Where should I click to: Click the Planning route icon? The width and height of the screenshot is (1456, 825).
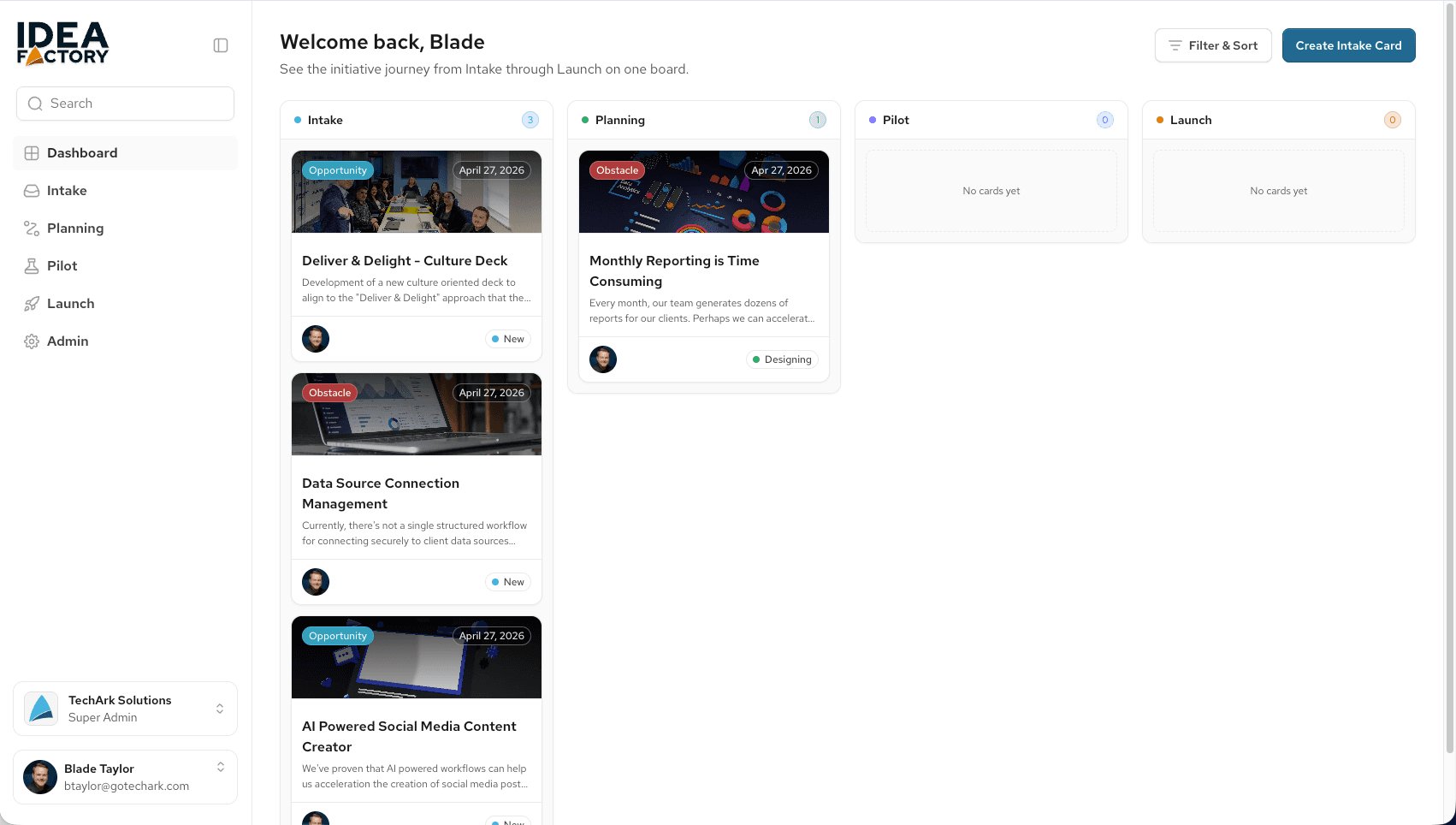tap(32, 229)
